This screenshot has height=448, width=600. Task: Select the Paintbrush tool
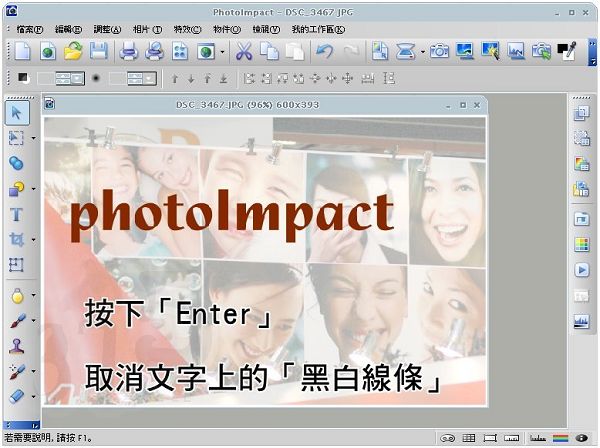pyautogui.click(x=17, y=321)
